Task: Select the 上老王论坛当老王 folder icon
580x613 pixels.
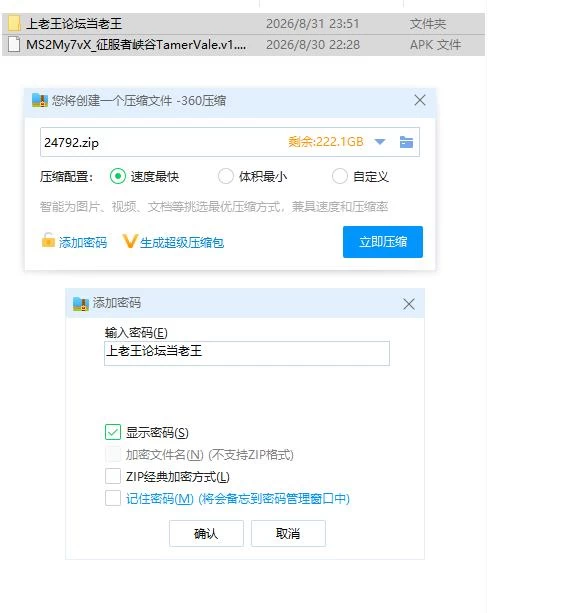Action: (14, 23)
